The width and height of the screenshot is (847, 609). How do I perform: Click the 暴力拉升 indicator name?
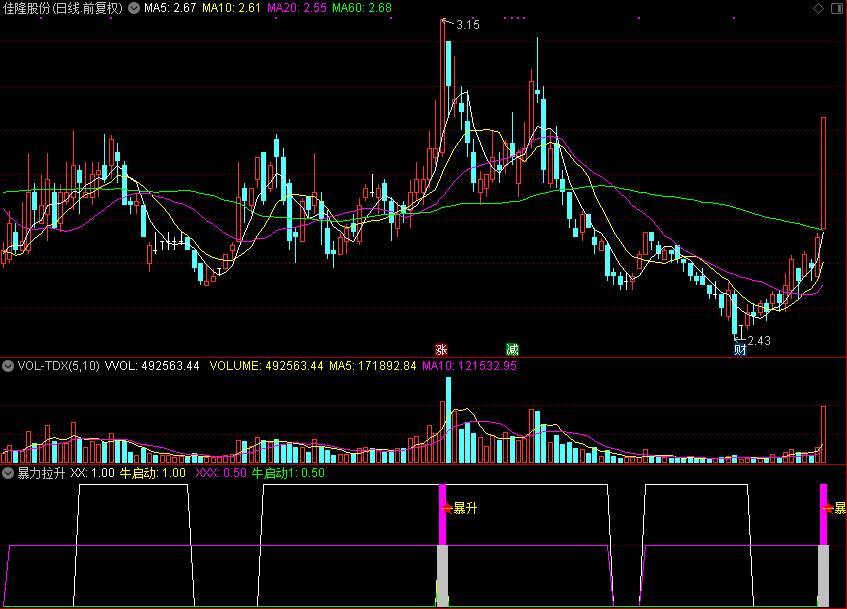click(41, 473)
